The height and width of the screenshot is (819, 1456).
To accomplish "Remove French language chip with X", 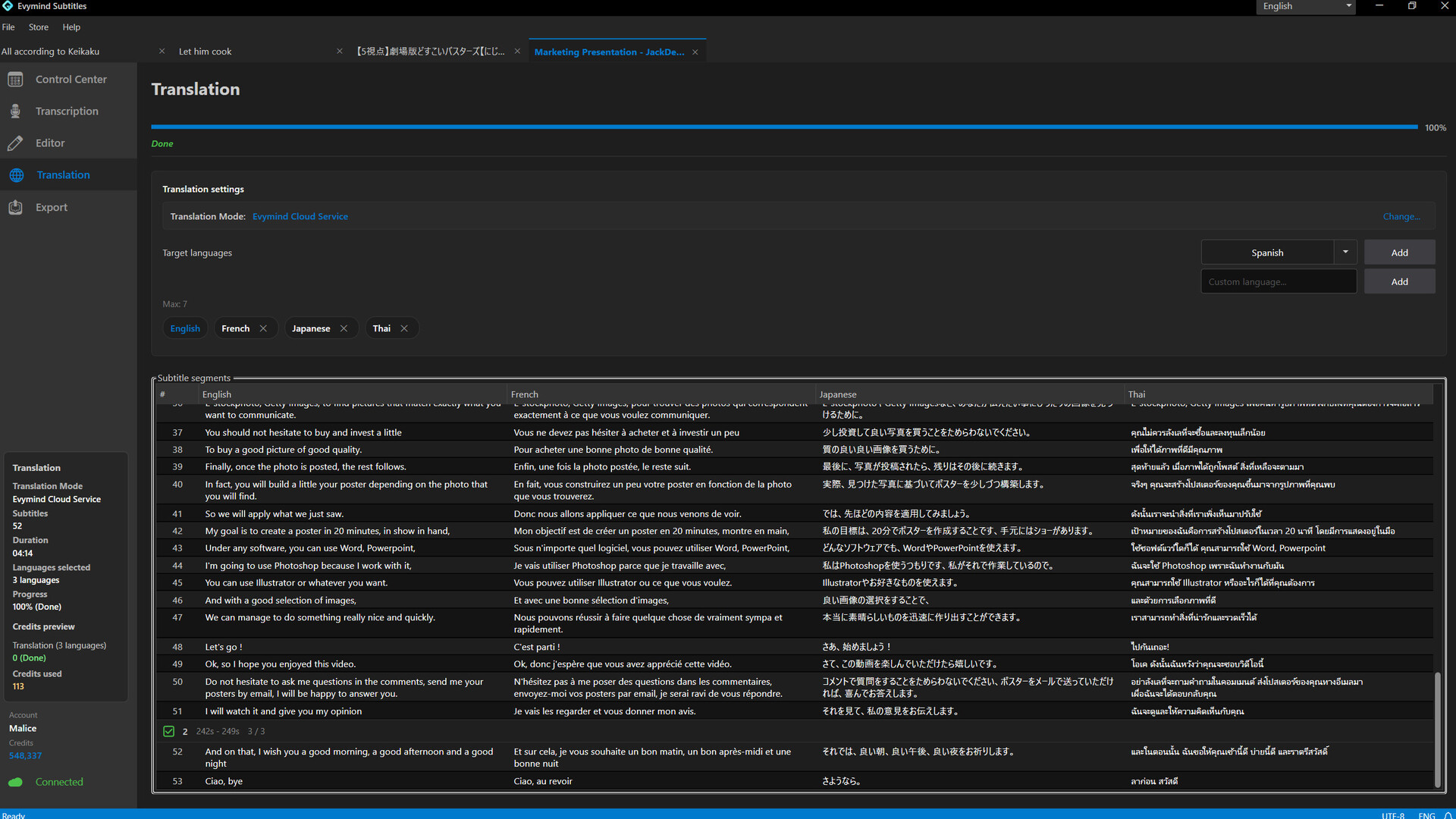I will point(263,328).
